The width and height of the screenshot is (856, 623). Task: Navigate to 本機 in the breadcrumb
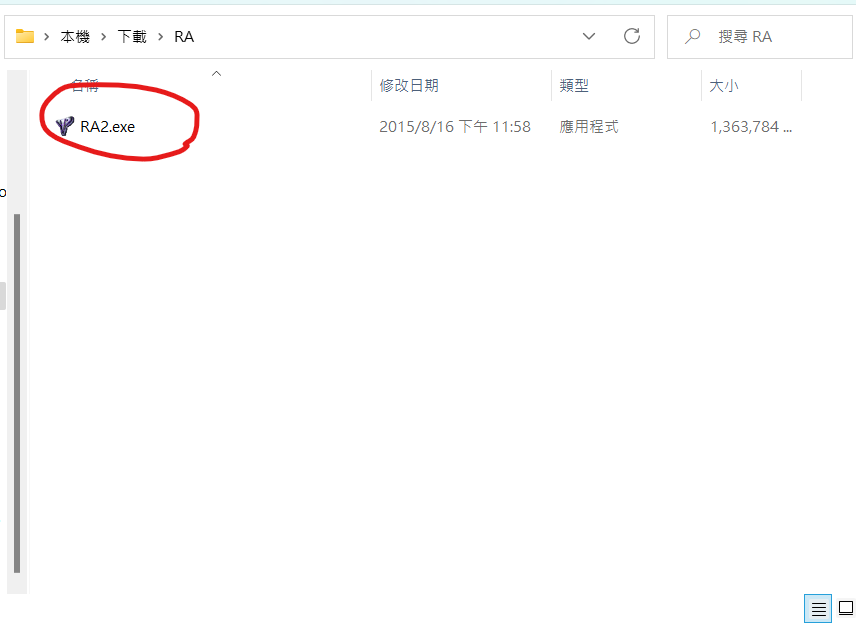point(74,36)
